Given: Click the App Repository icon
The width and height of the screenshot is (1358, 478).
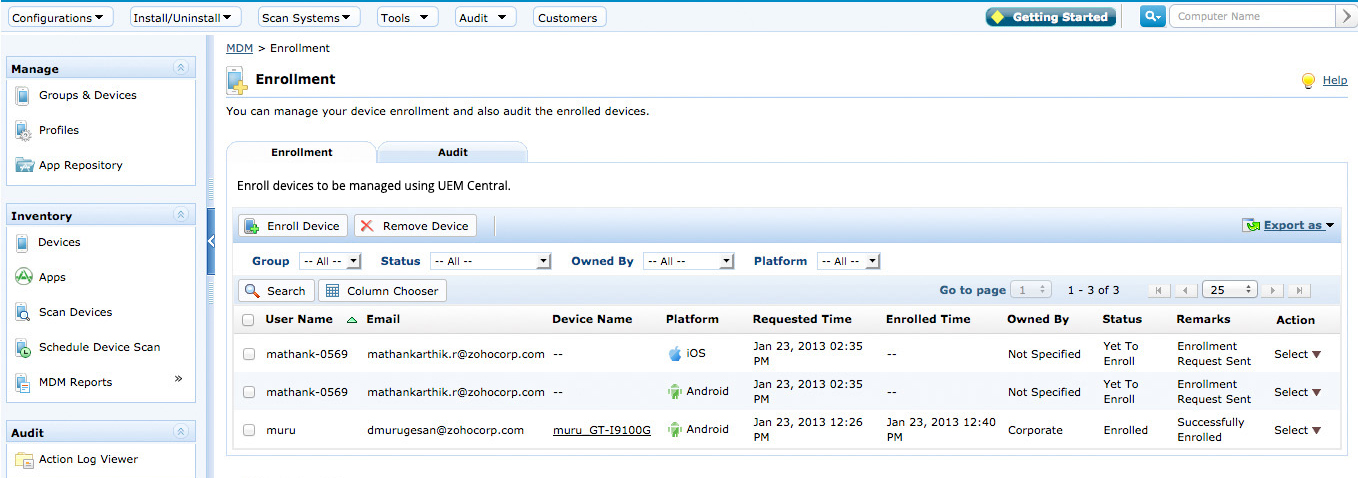Looking at the screenshot, I should point(23,166).
